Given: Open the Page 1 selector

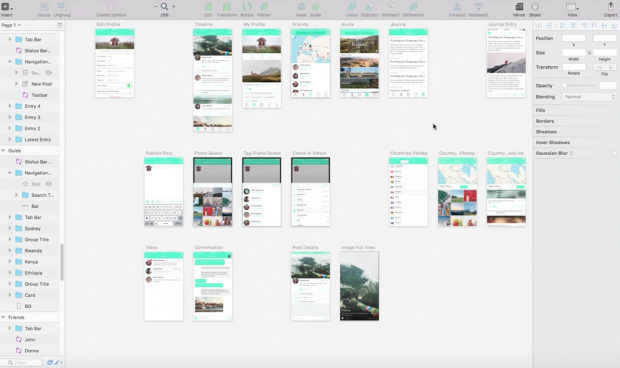Looking at the screenshot, I should pyautogui.click(x=11, y=25).
